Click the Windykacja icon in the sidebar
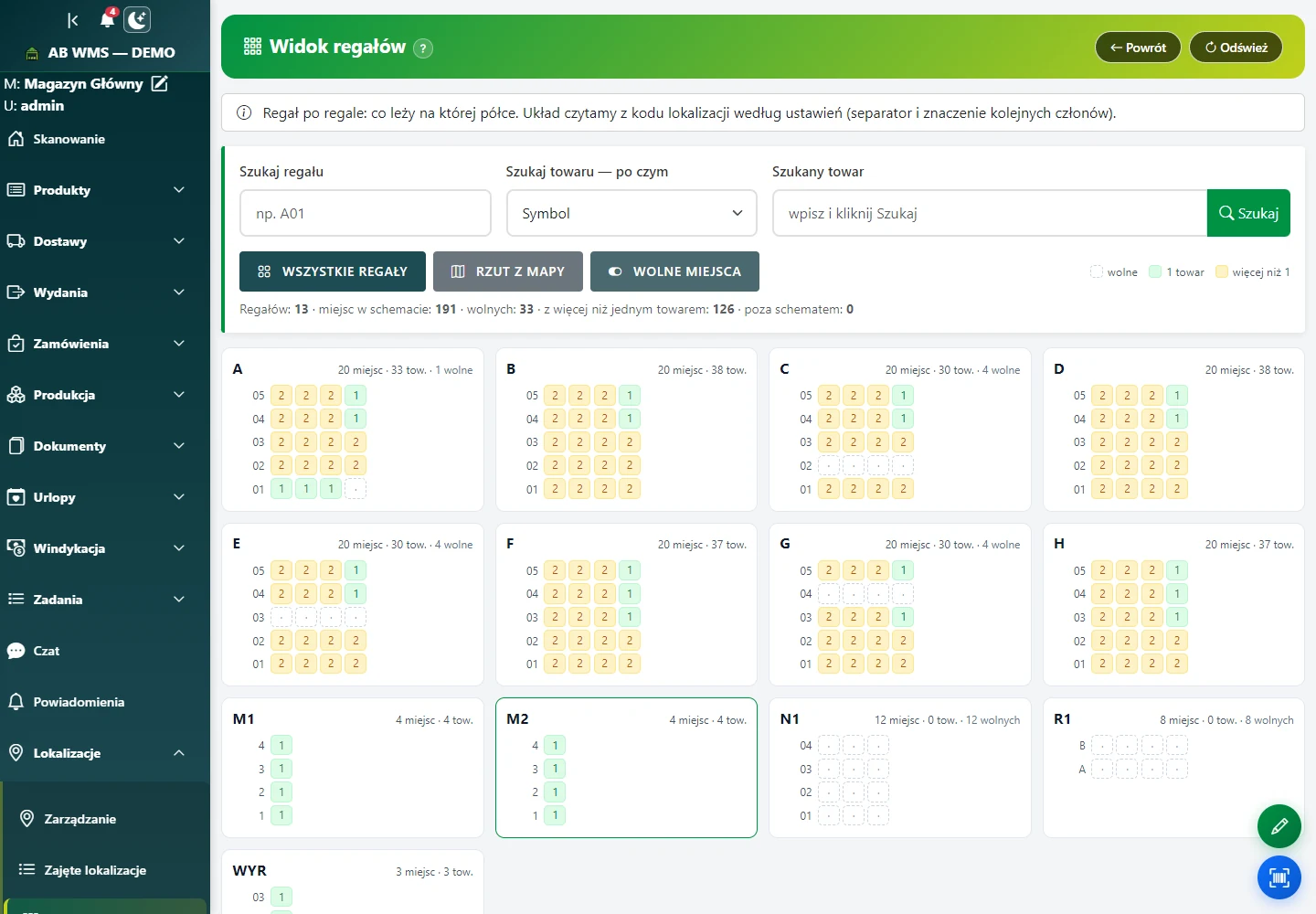Viewport: 1316px width, 914px height. tap(16, 548)
